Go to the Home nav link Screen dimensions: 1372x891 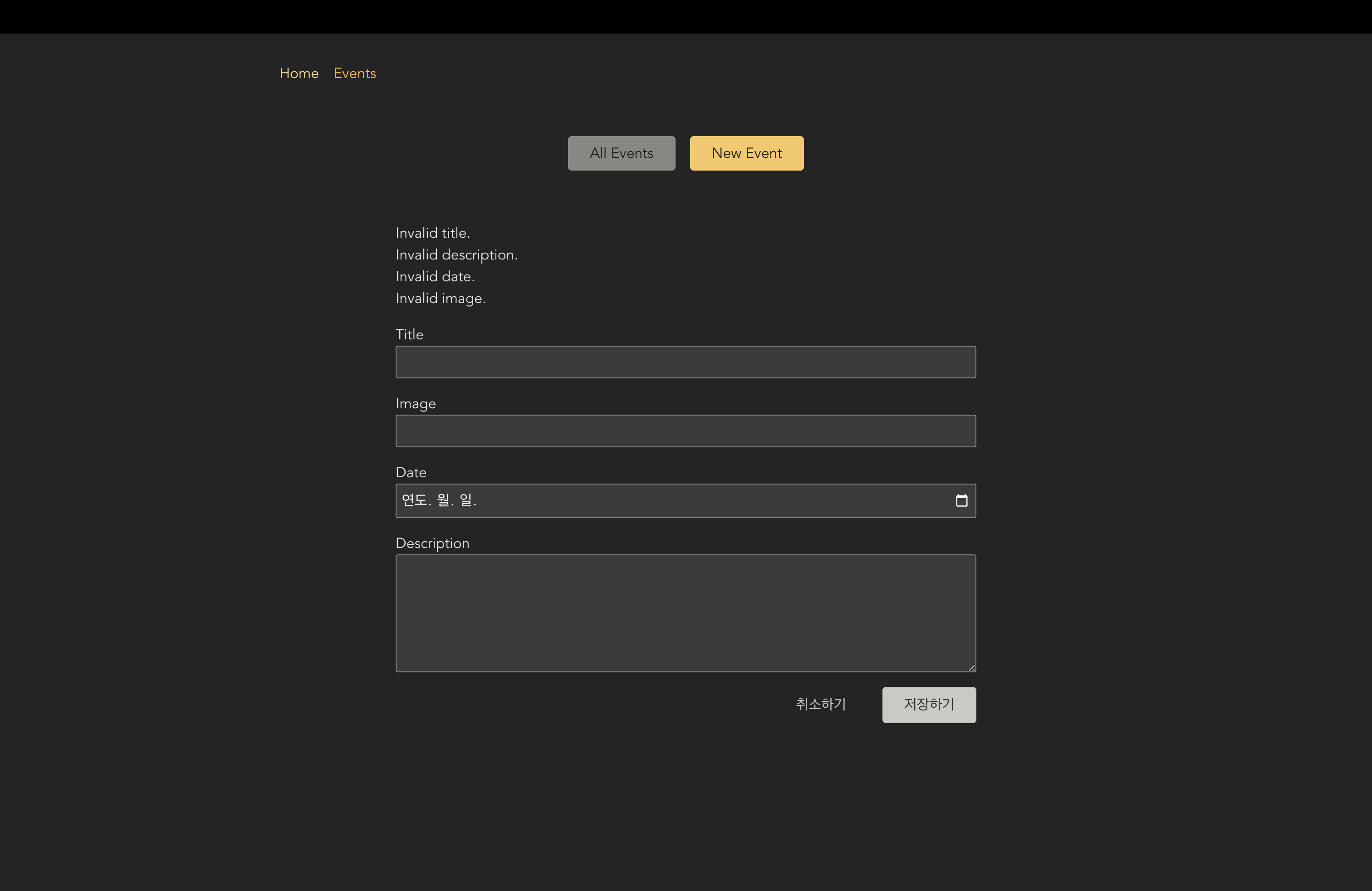tap(299, 73)
